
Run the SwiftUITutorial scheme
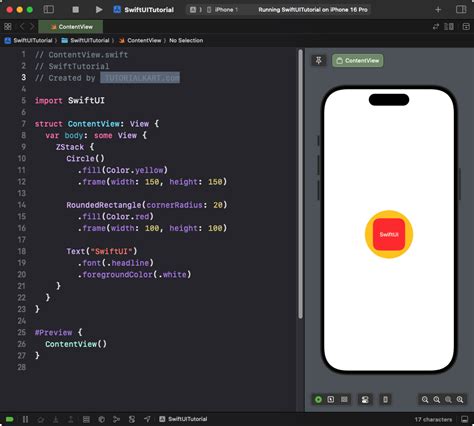tap(99, 10)
